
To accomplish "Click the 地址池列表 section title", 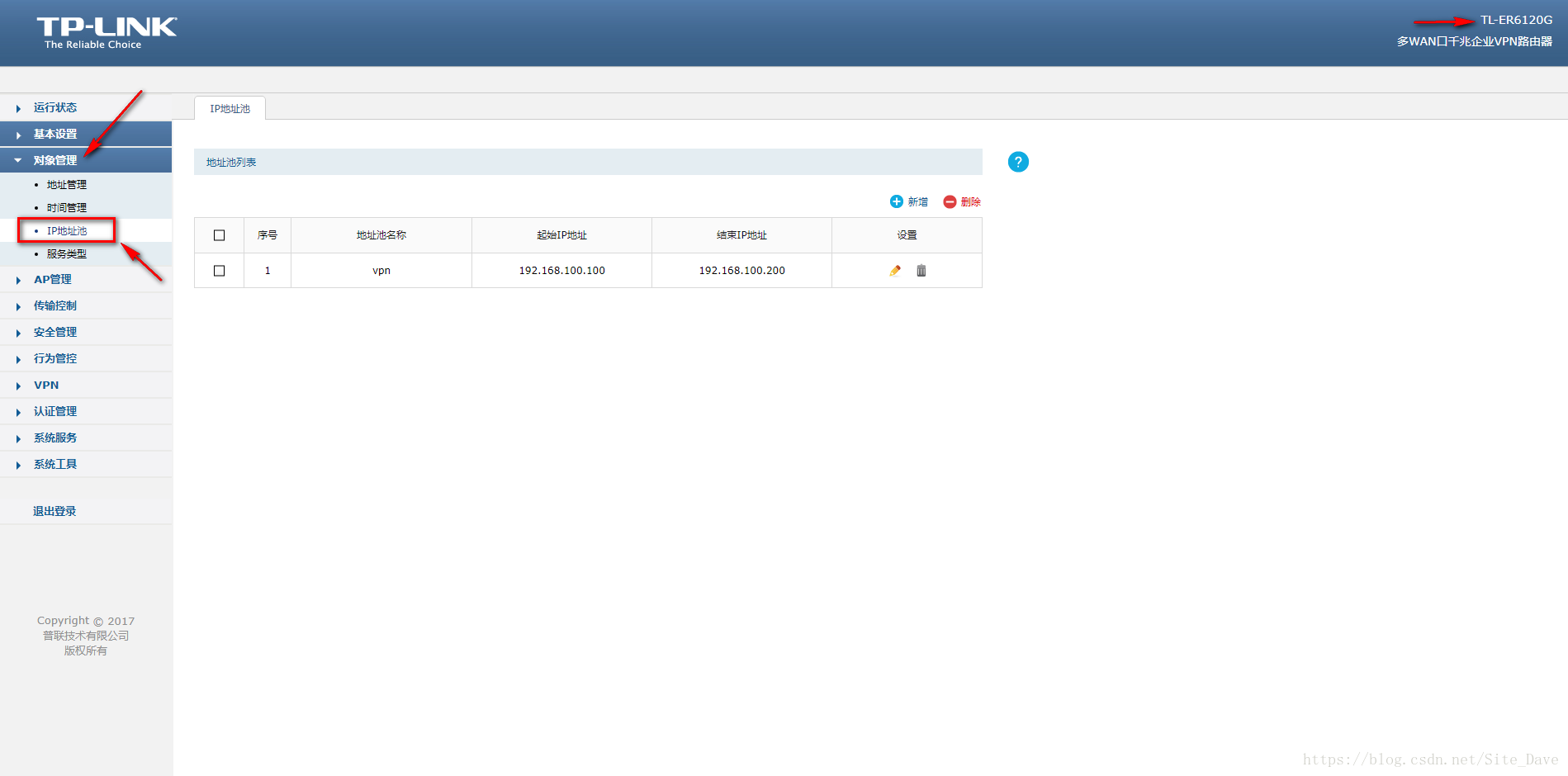I will (x=231, y=162).
